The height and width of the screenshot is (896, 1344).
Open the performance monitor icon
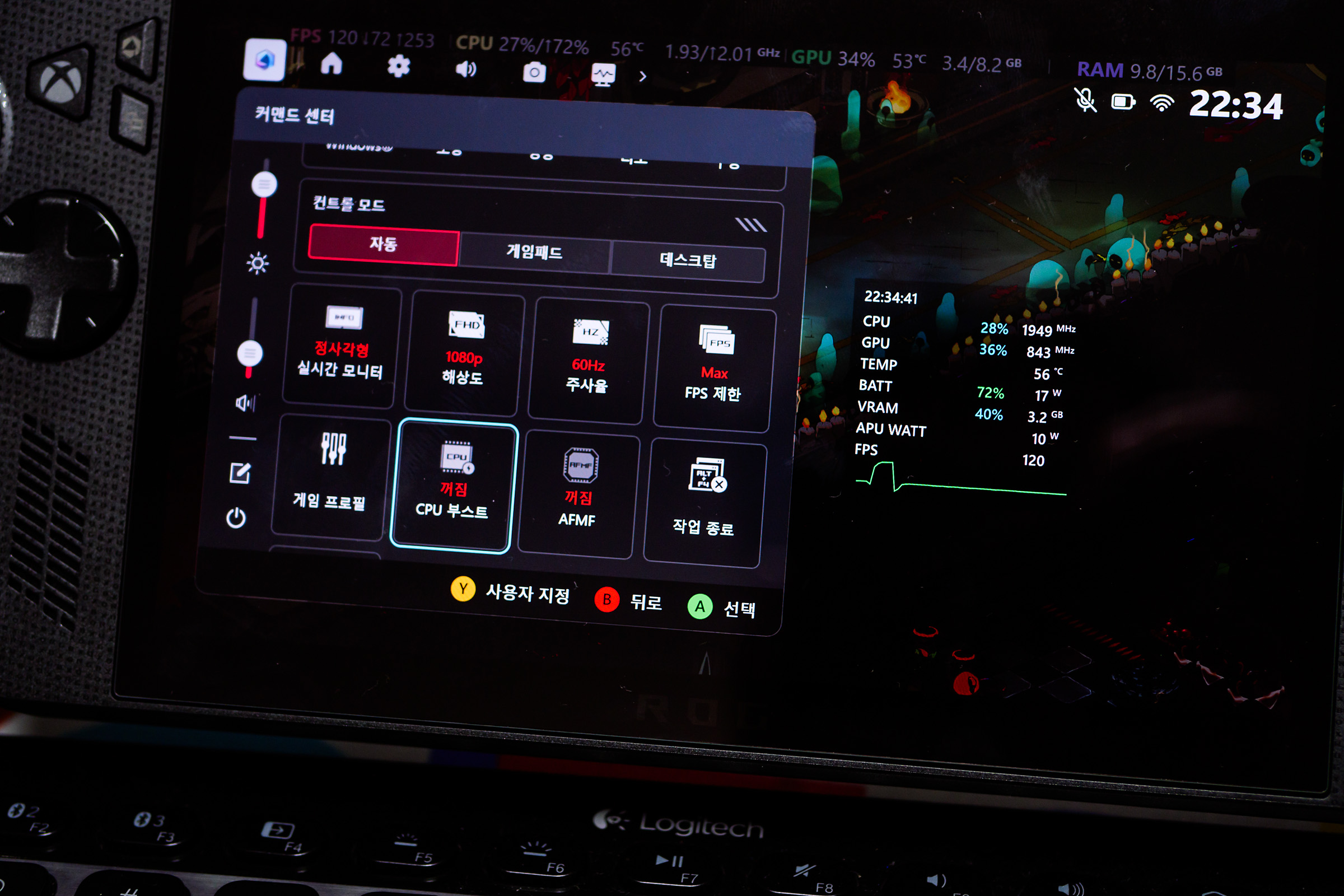(603, 75)
